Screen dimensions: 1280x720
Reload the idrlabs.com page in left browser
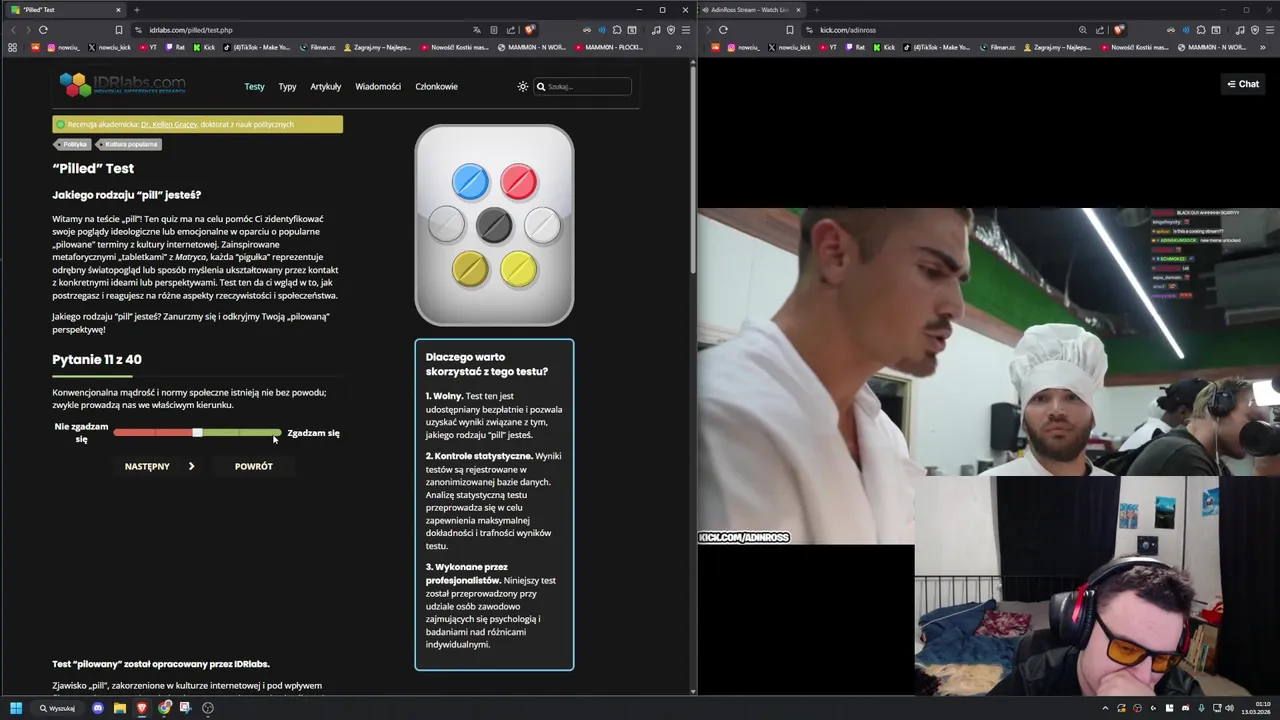[x=43, y=30]
